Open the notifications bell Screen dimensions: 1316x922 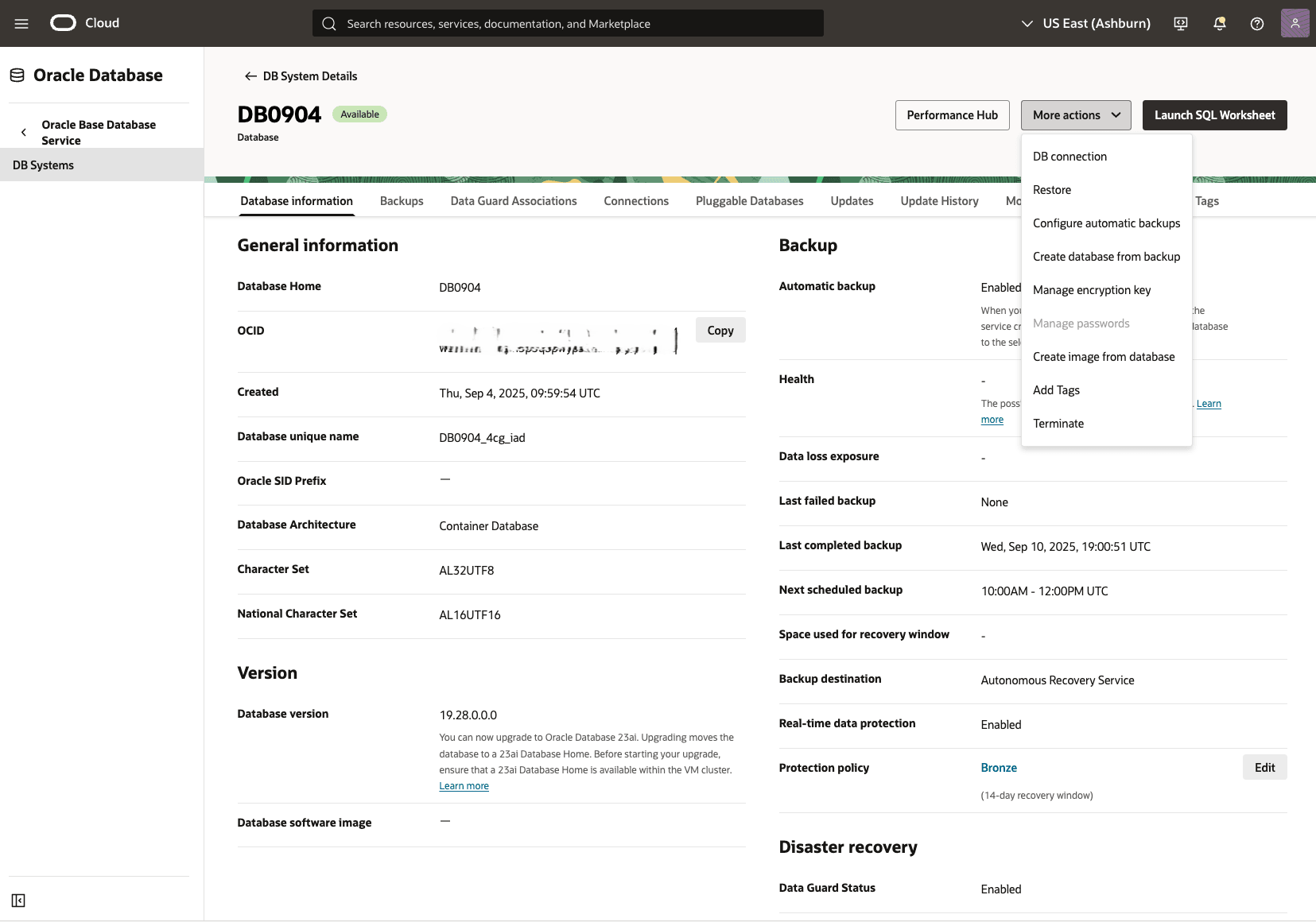1219,23
